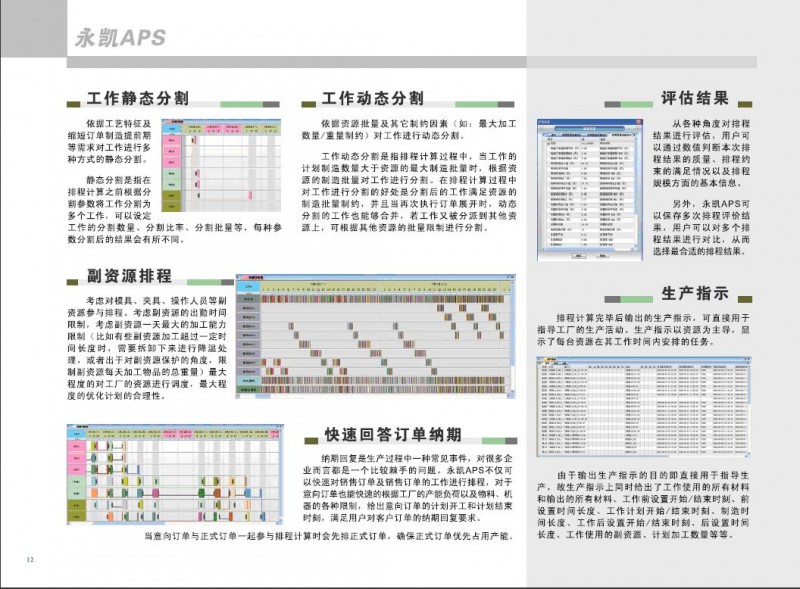Click the paragraph starting 依据资源批量及其它制约因素
This screenshot has height=589, width=800.
pyautogui.click(x=409, y=130)
